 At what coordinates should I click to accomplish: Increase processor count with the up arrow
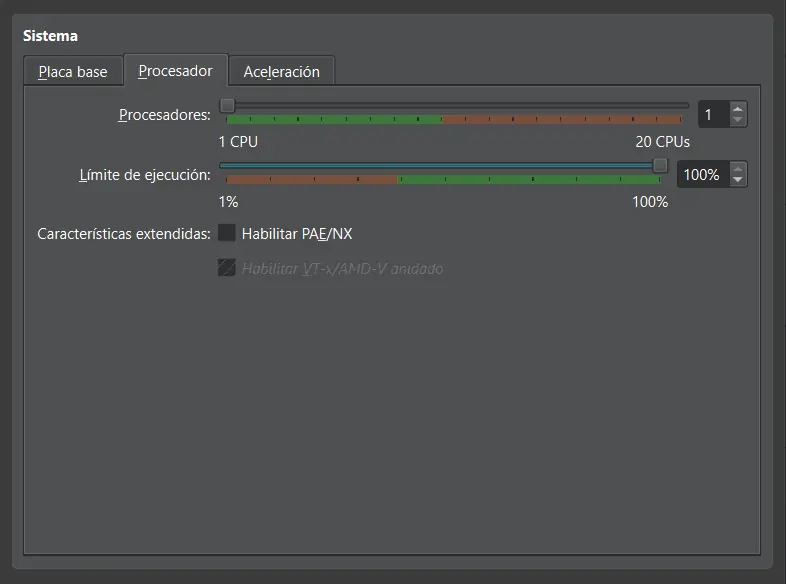pos(738,108)
